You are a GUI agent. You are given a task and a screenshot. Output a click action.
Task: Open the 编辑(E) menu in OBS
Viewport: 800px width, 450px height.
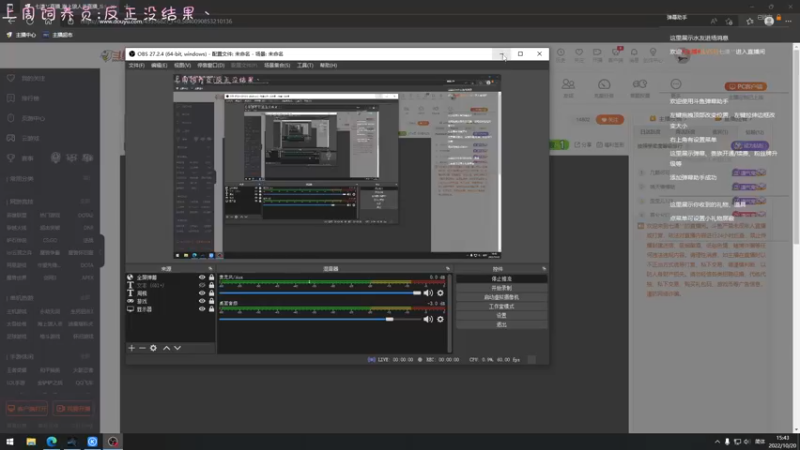click(159, 65)
